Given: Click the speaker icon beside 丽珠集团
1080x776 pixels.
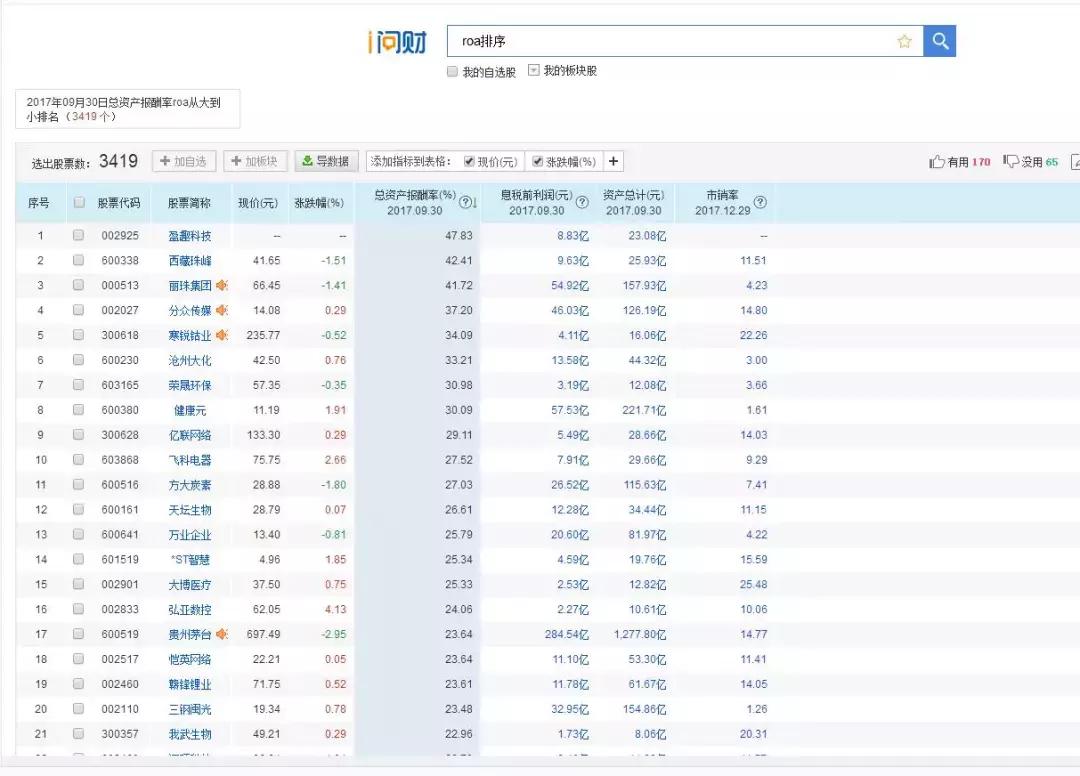Looking at the screenshot, I should click(222, 285).
